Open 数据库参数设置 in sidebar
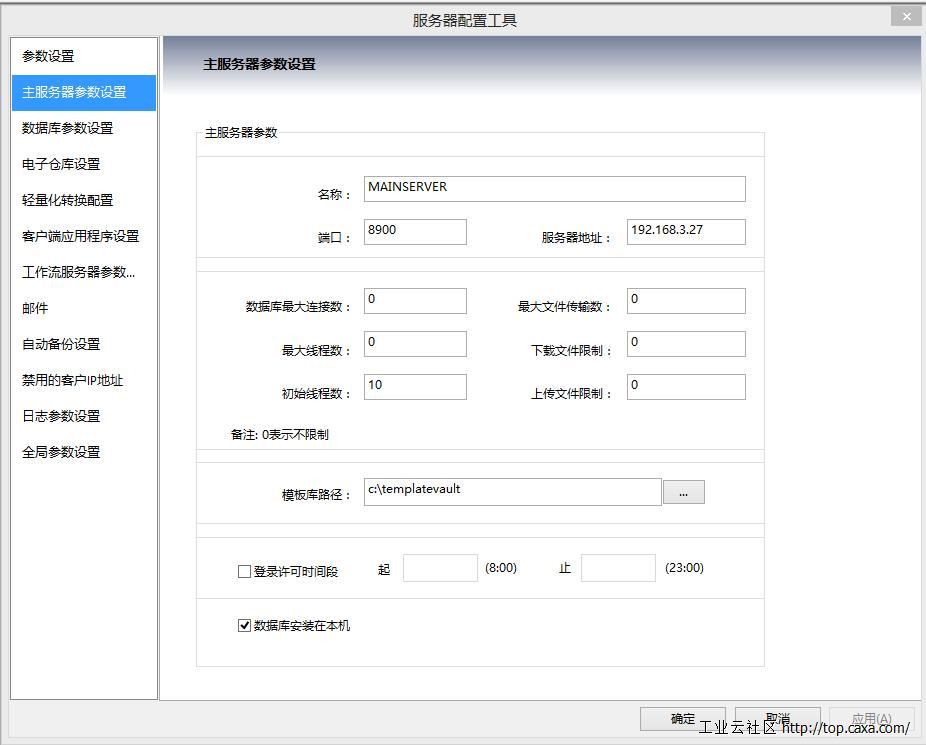 click(68, 128)
